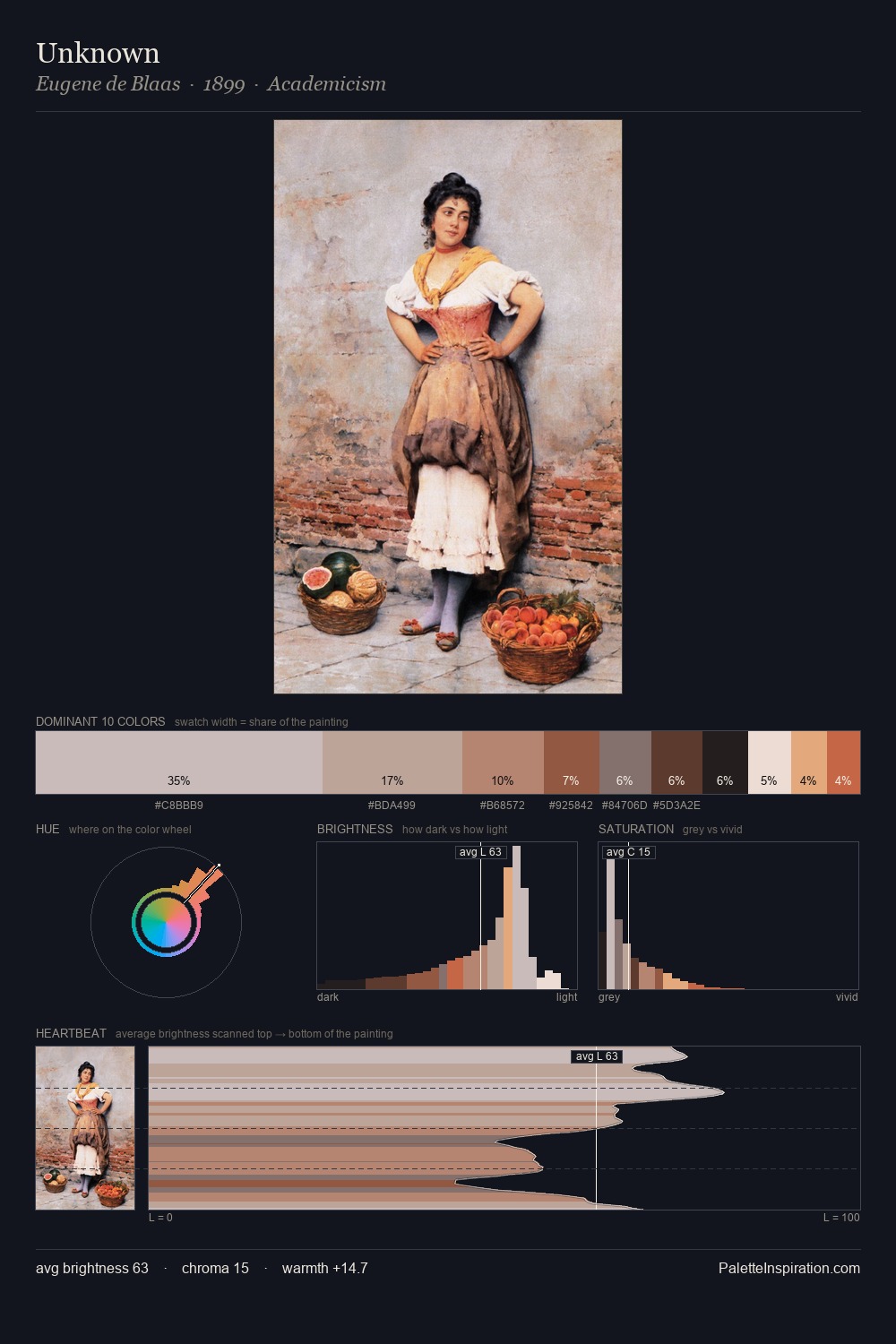Select the 10% swatch #B68572
896x1344 pixels.
[x=503, y=762]
